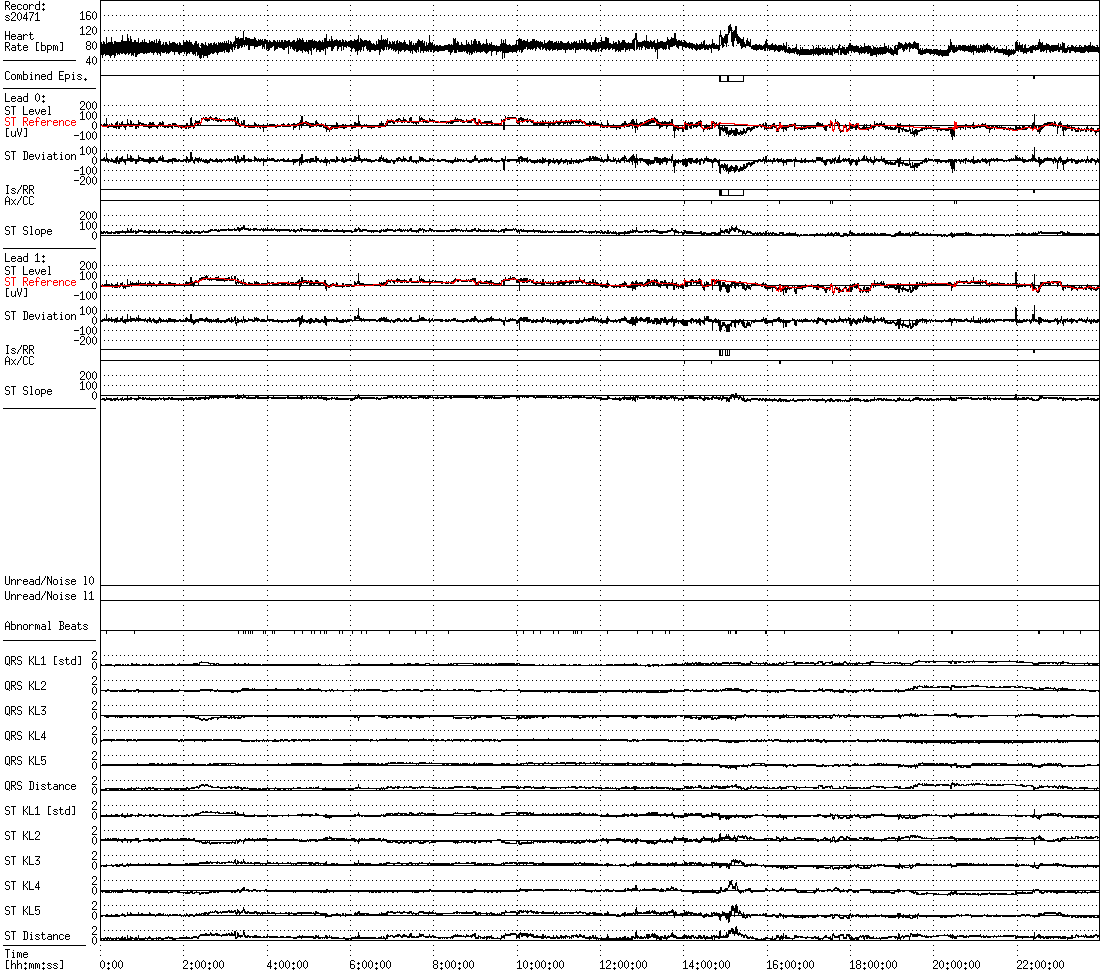Viewport: 1100px width, 970px height.
Task: Click the QRS KL1 [std] label
Action: pyautogui.click(x=43, y=661)
